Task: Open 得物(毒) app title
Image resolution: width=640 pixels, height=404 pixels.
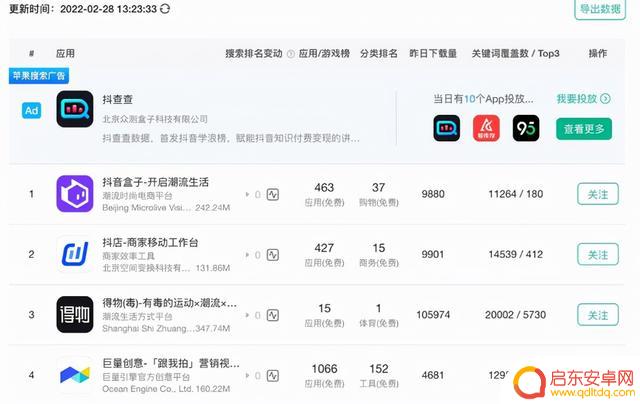Action: 169,303
